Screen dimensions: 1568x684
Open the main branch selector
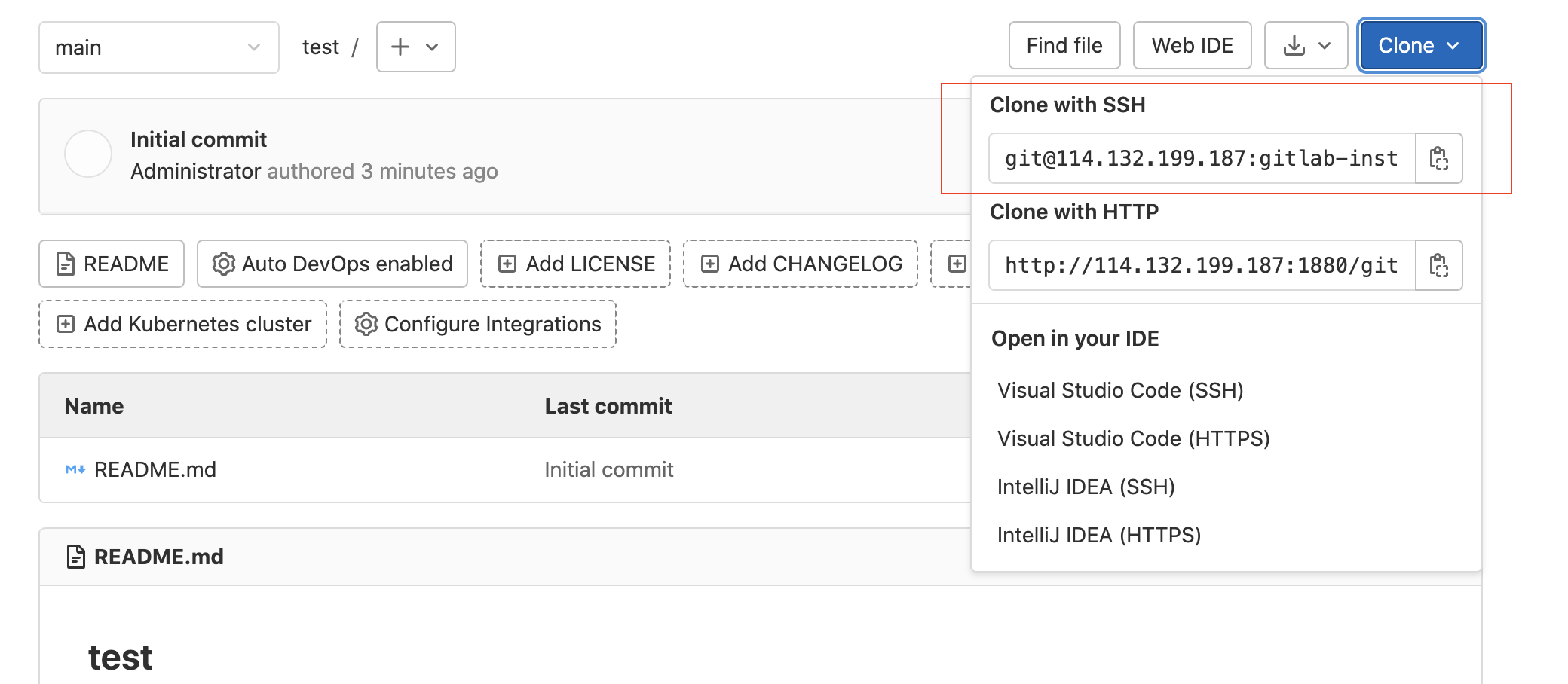coord(159,47)
